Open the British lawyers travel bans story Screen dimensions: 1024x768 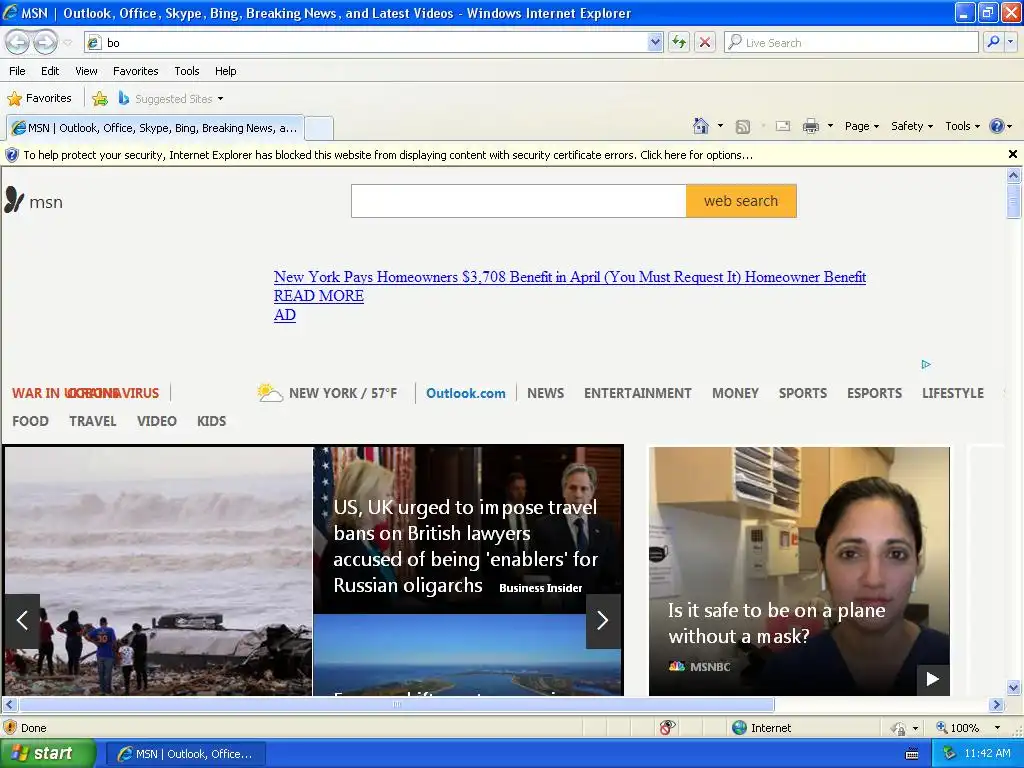(465, 546)
